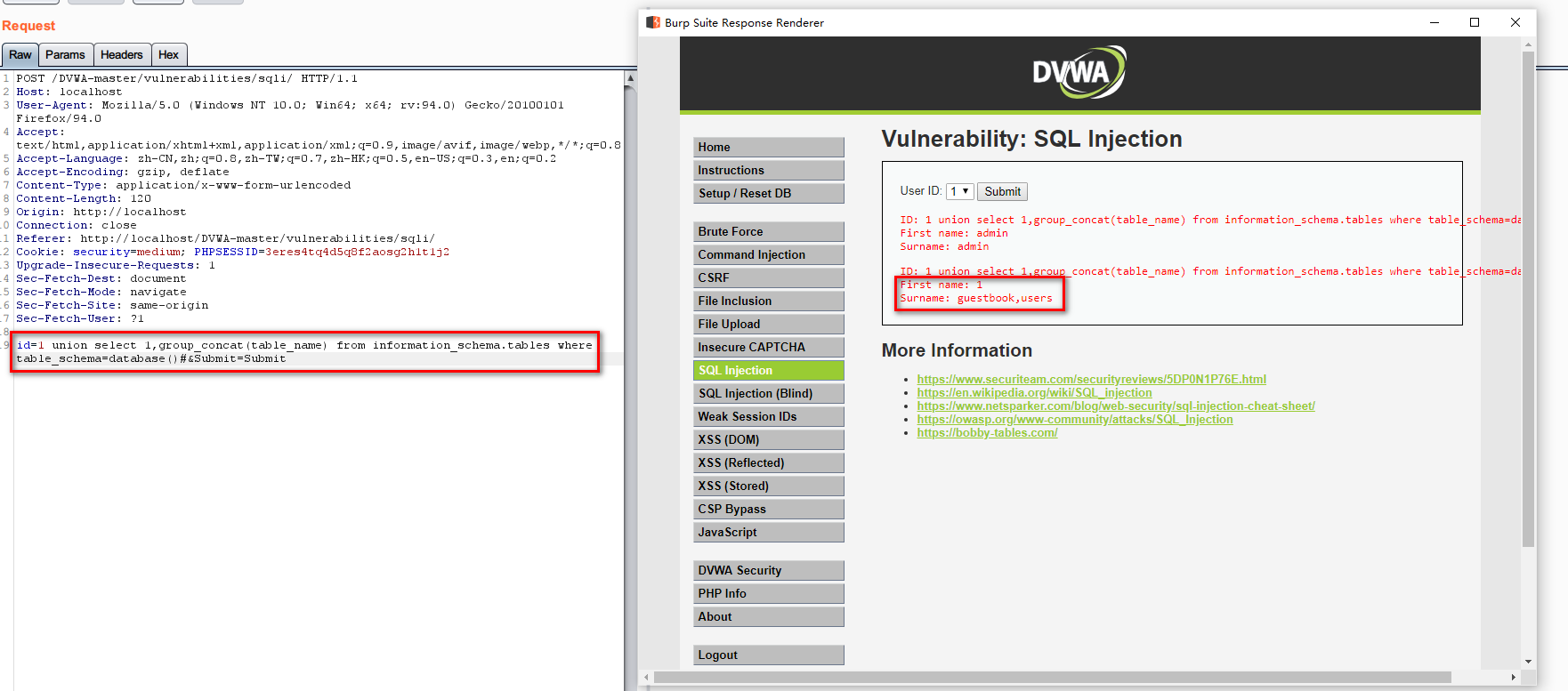This screenshot has width=1568, height=691.
Task: Open the XSS (Reflected) page
Action: coord(769,463)
